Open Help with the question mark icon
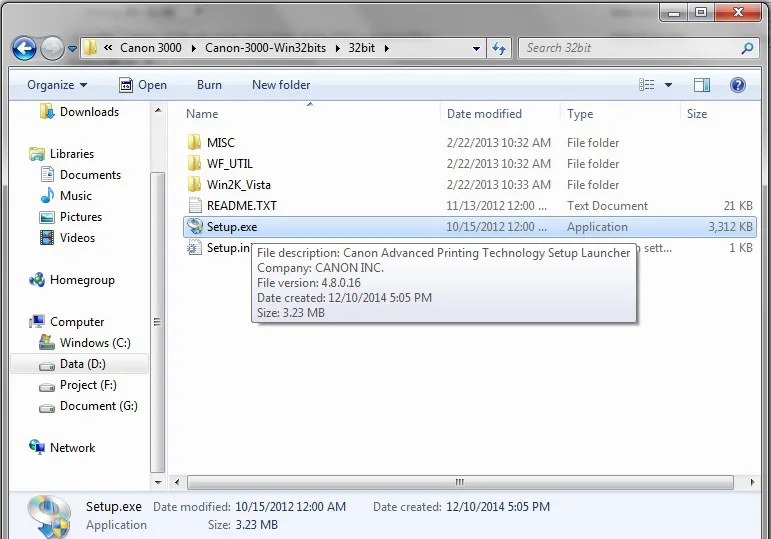 [738, 85]
